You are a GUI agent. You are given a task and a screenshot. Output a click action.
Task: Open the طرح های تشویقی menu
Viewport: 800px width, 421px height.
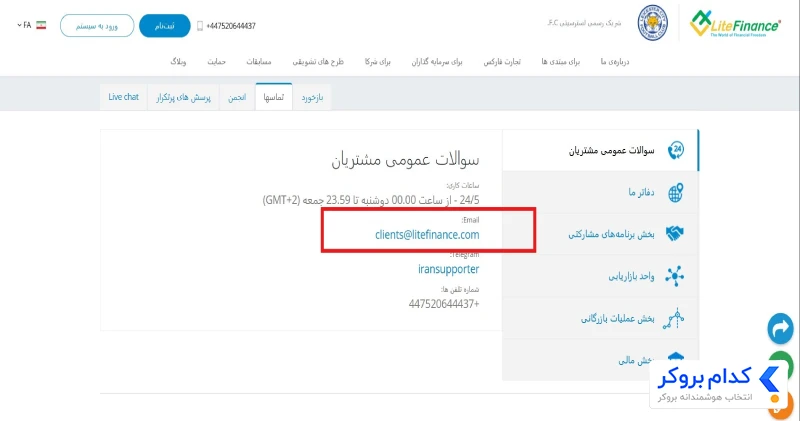[318, 62]
